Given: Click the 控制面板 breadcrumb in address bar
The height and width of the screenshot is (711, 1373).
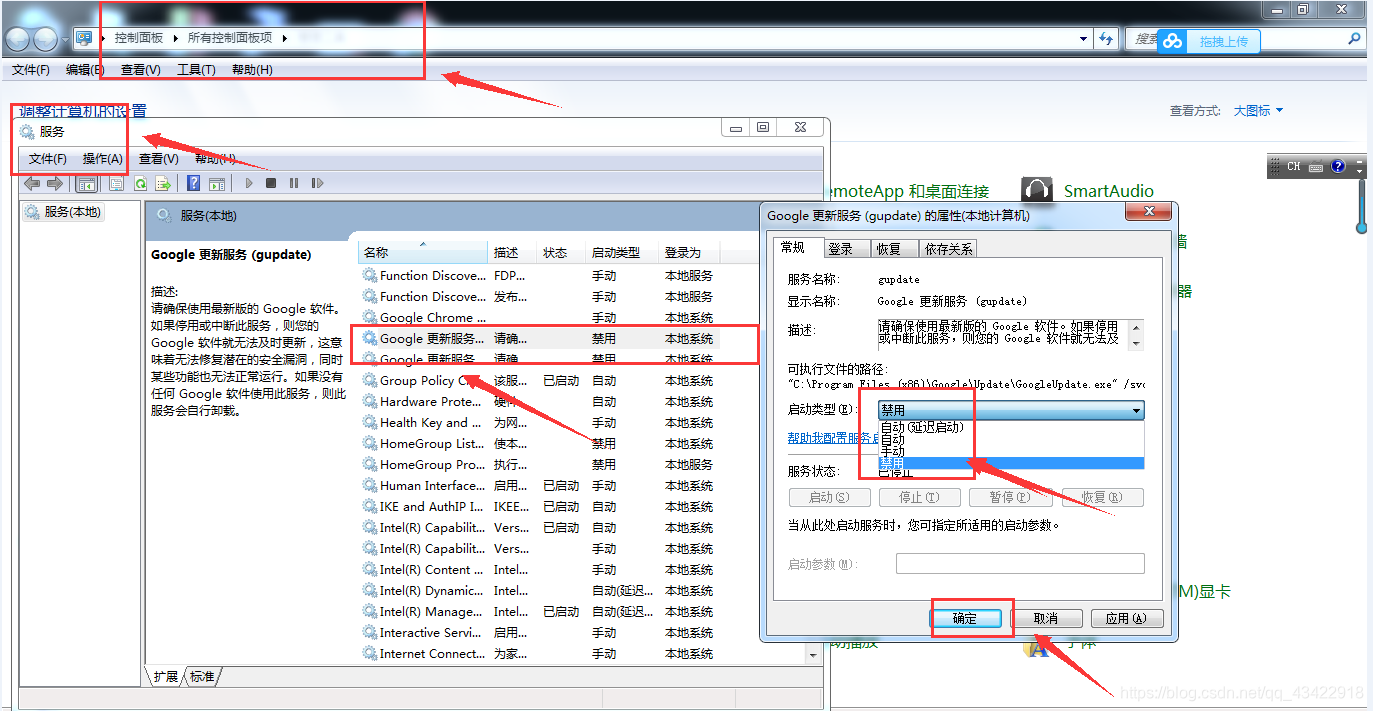Looking at the screenshot, I should [138, 38].
